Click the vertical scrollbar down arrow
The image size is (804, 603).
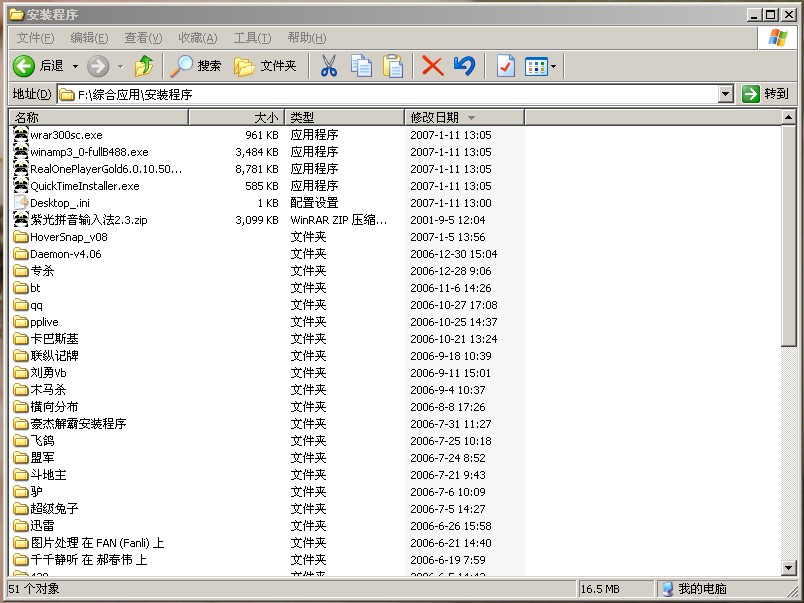[788, 568]
